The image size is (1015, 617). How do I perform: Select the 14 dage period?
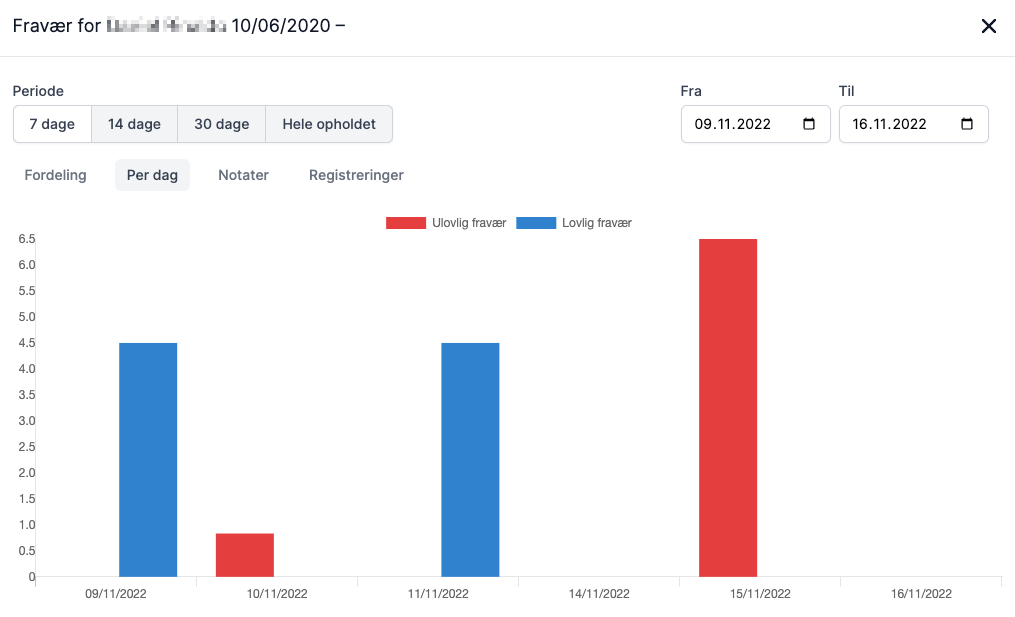pyautogui.click(x=135, y=124)
